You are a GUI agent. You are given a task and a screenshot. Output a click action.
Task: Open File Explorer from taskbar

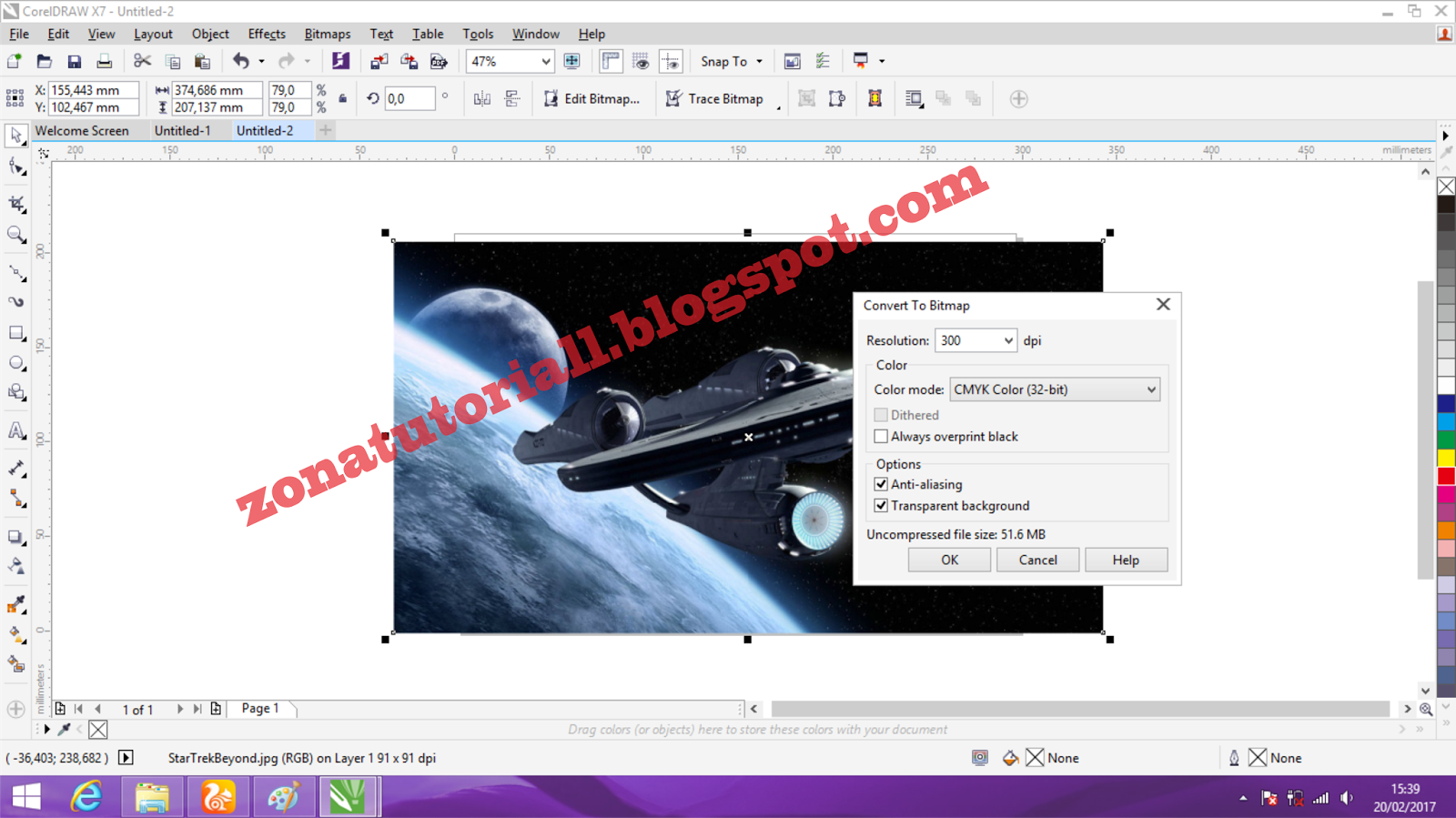pos(152,797)
